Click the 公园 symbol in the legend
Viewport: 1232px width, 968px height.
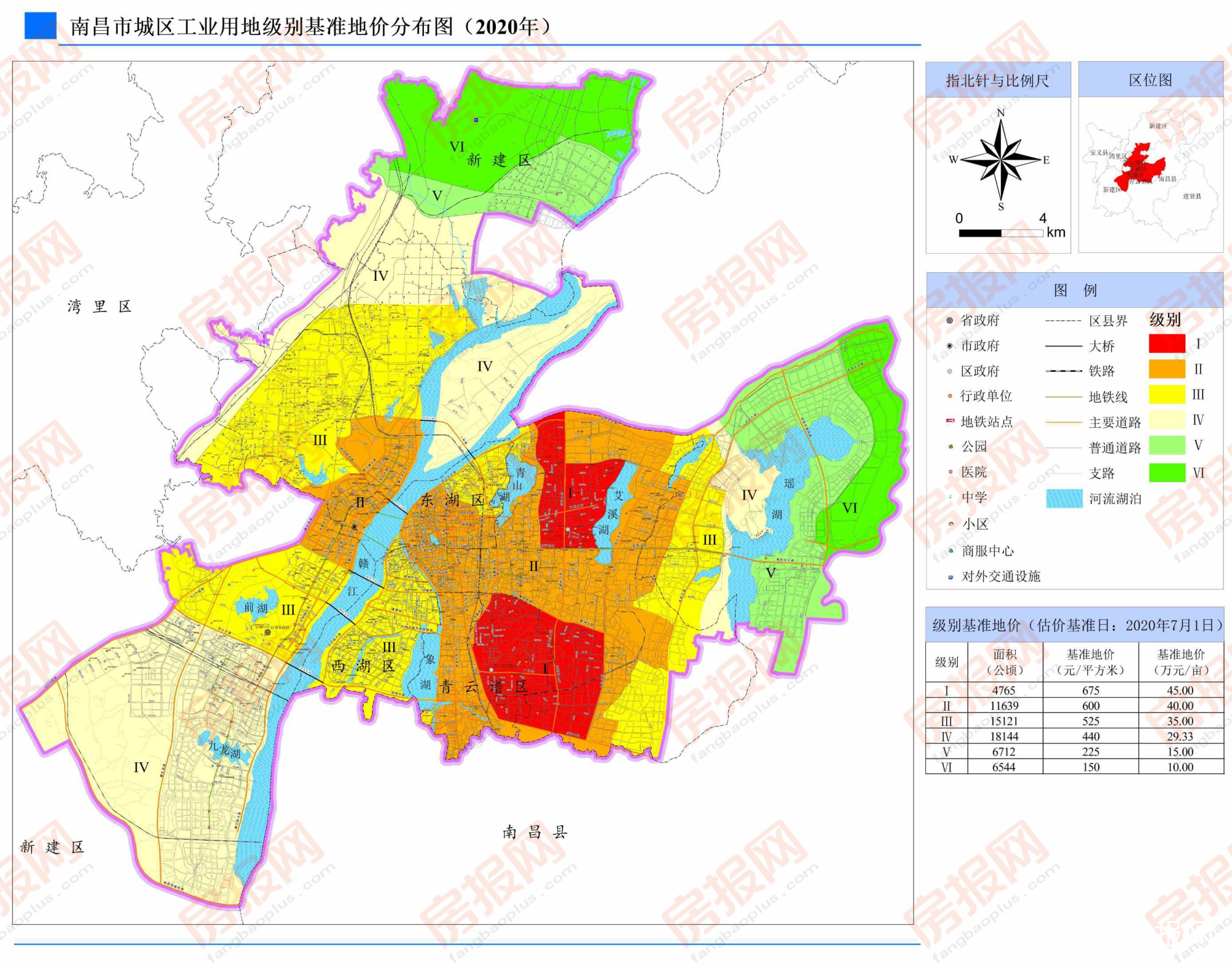(950, 446)
